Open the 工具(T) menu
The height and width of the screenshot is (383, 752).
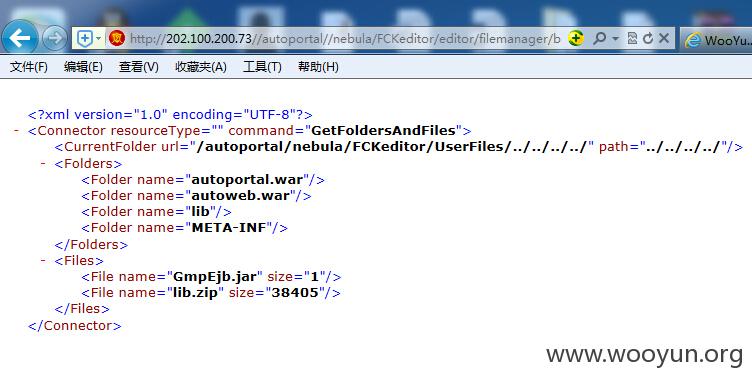(262, 67)
